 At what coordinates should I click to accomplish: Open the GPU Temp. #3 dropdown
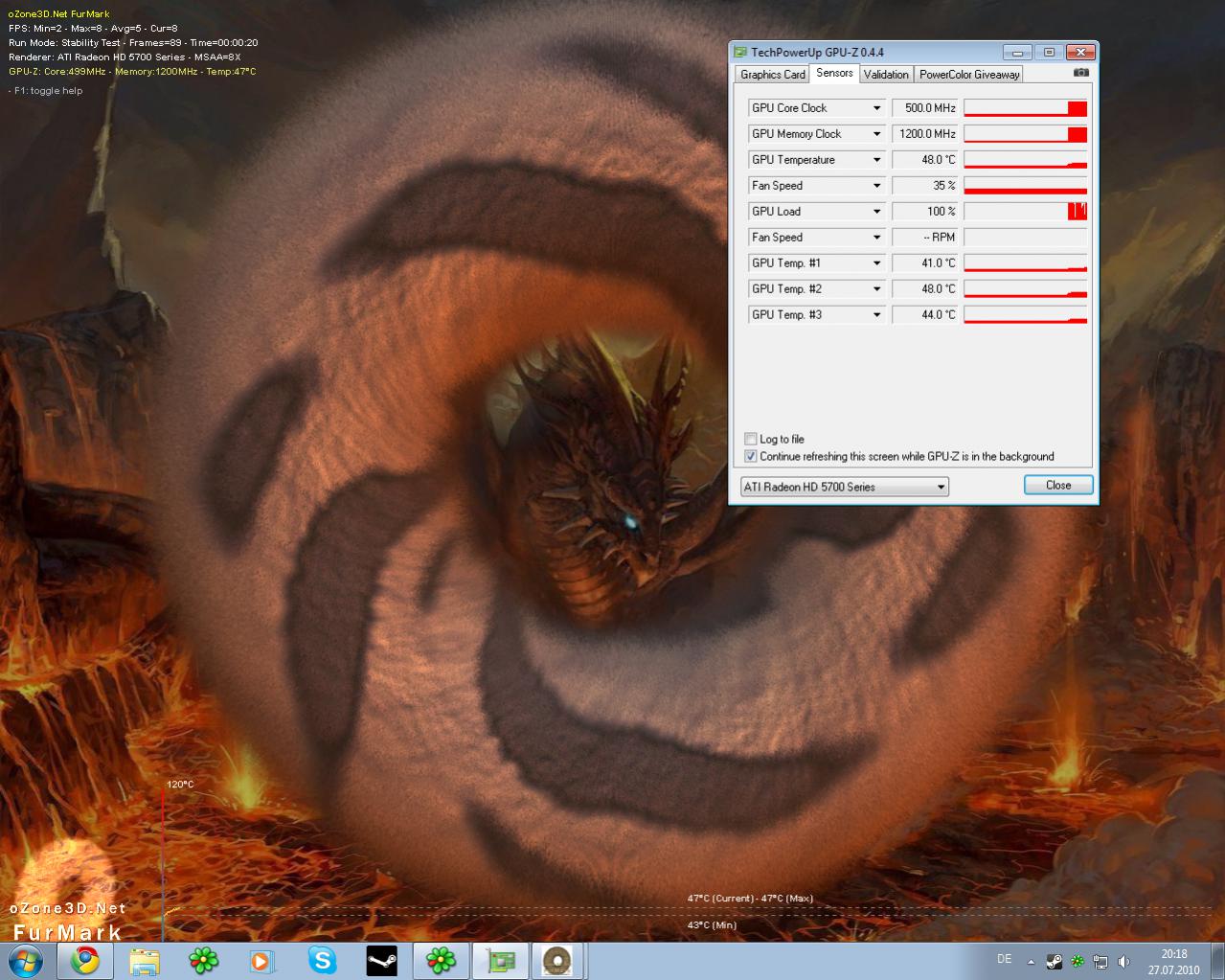(876, 315)
